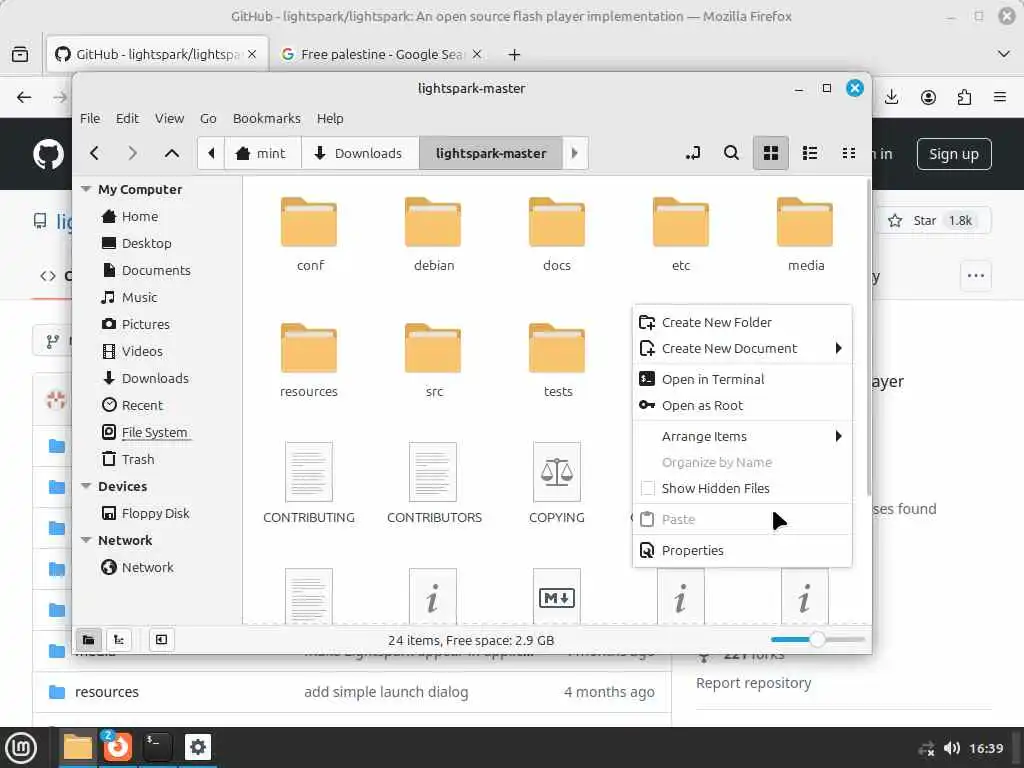Expand Arrange Items submenu

pyautogui.click(x=743, y=436)
